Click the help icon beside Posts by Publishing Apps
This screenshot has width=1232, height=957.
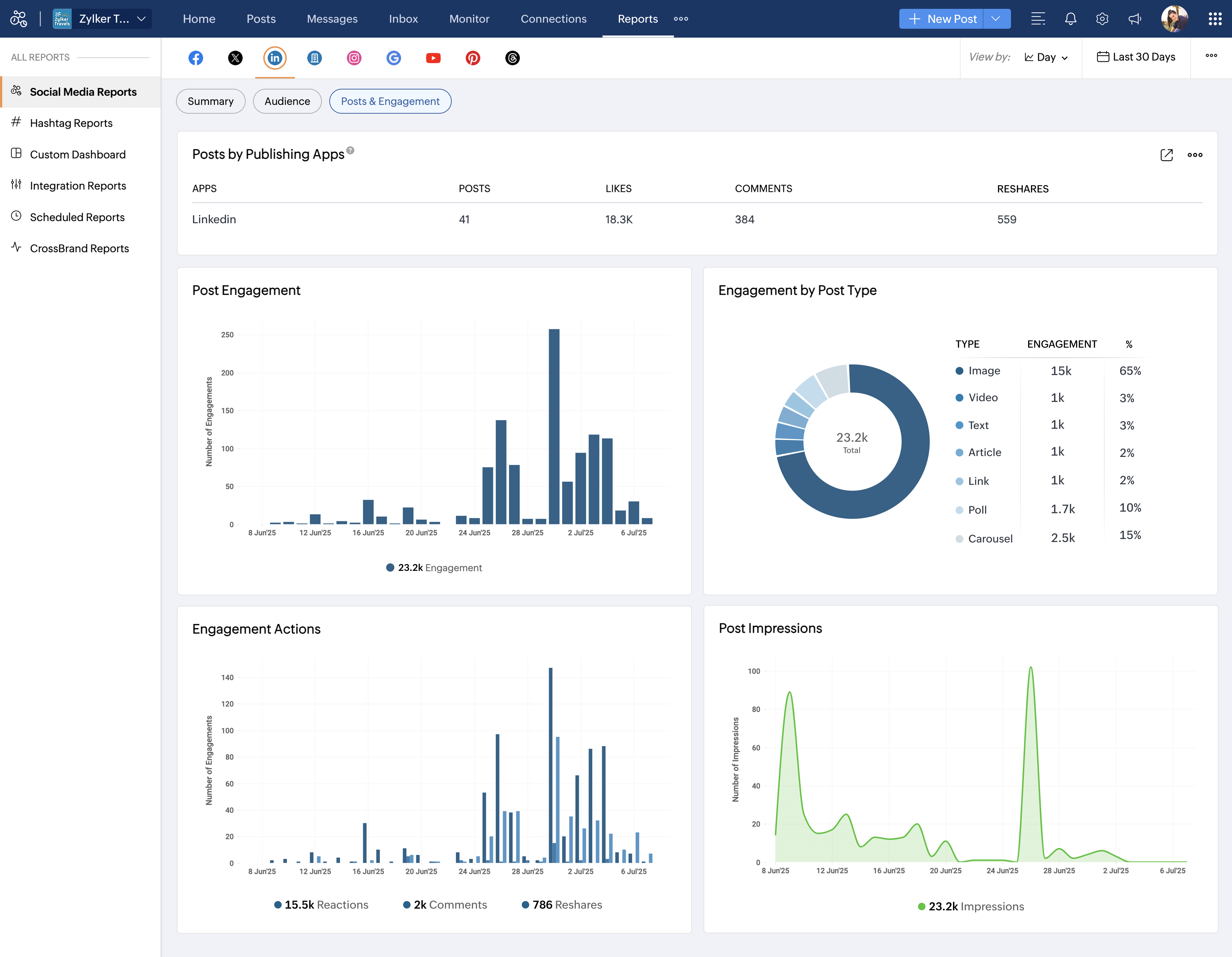point(350,150)
